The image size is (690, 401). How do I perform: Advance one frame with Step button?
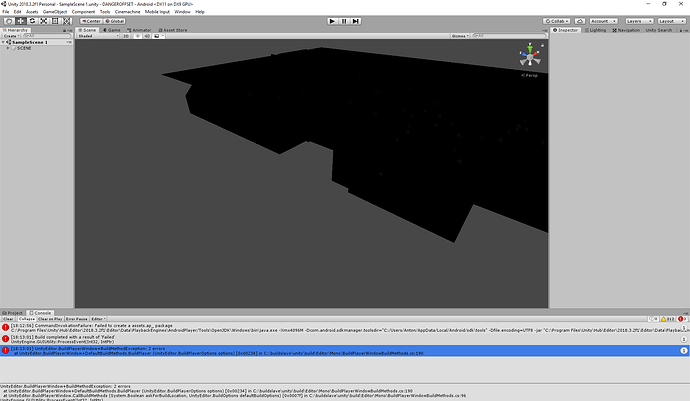click(356, 21)
